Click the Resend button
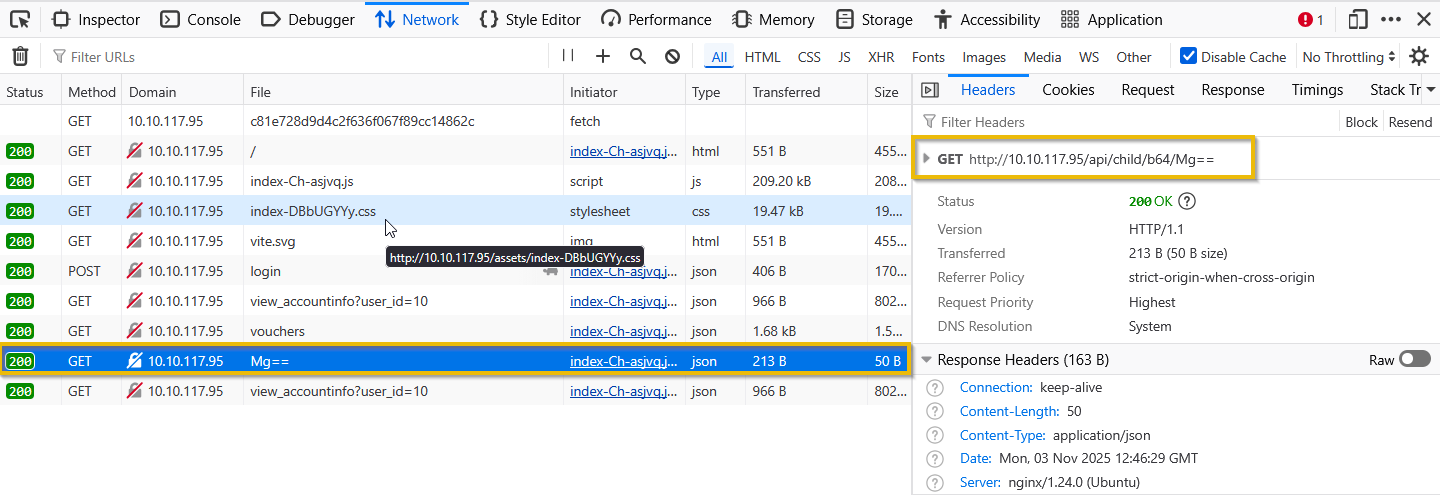This screenshot has width=1440, height=495. pos(1410,122)
